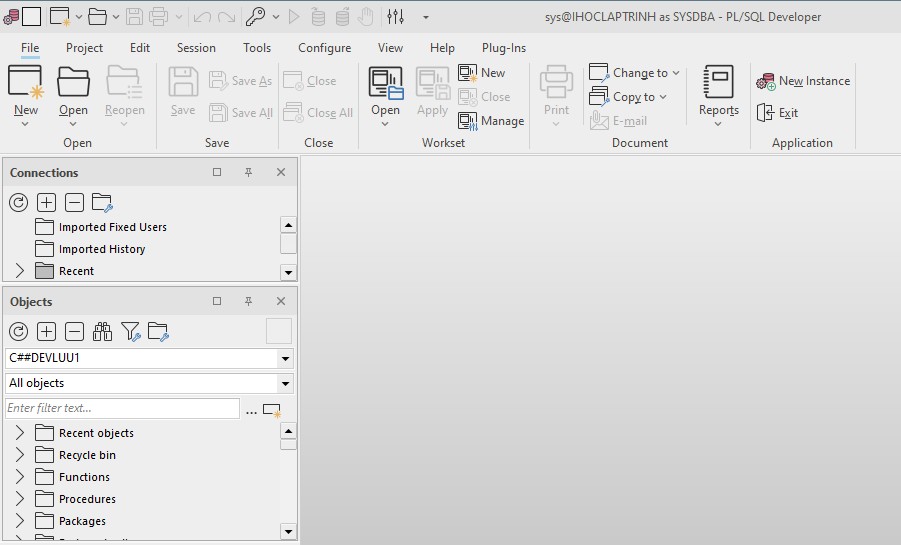
Task: Click the Objects folder configure icon
Action: tap(158, 332)
